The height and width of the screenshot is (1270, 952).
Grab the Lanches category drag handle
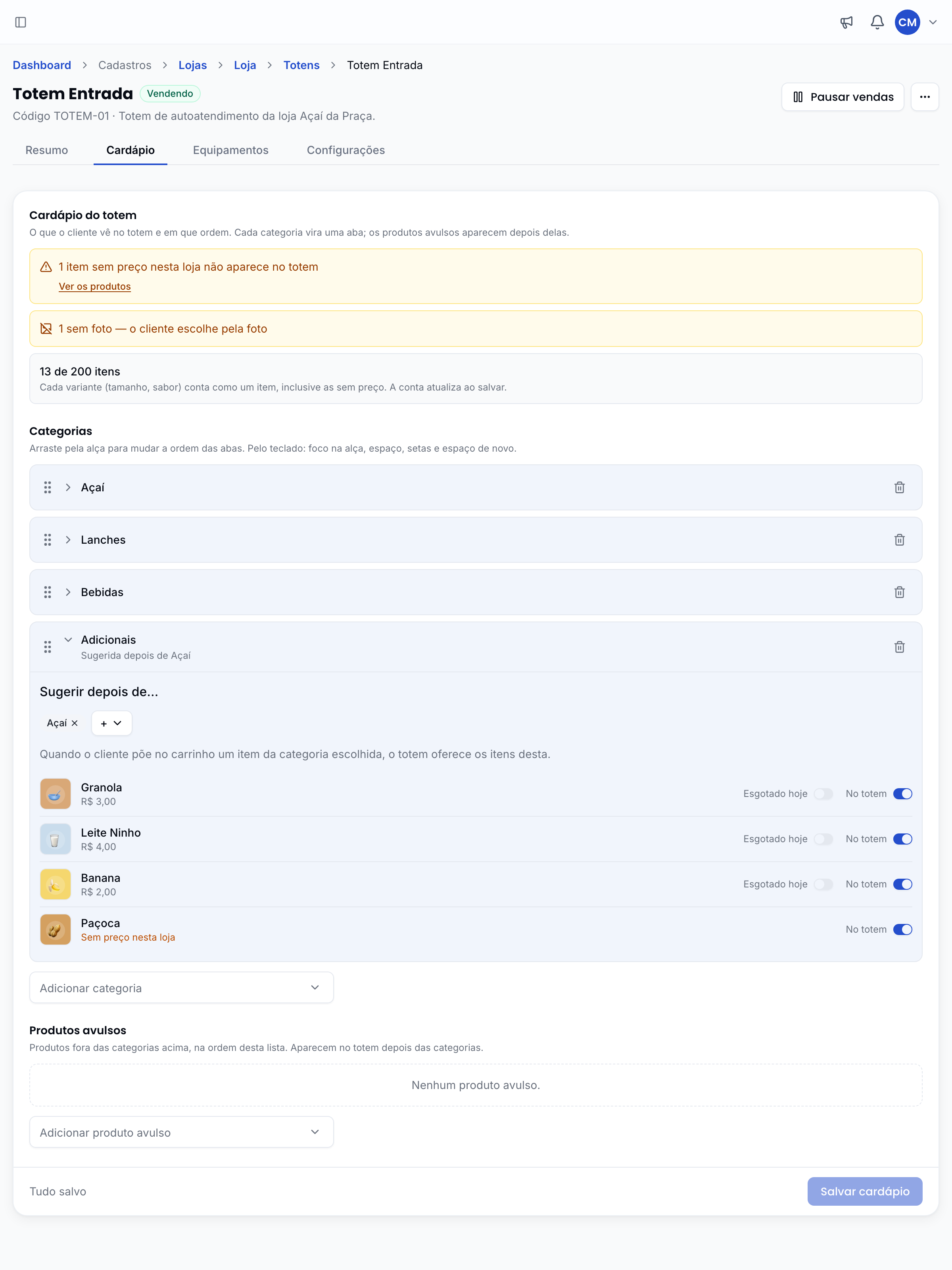(x=48, y=540)
